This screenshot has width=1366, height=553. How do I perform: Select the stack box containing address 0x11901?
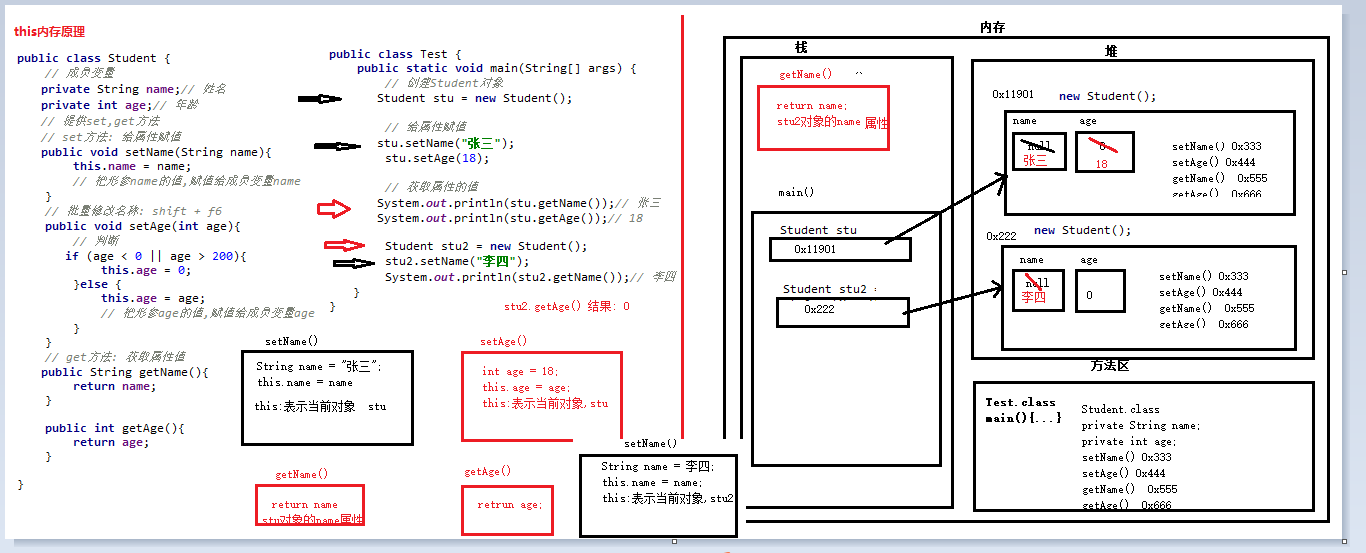click(x=840, y=249)
